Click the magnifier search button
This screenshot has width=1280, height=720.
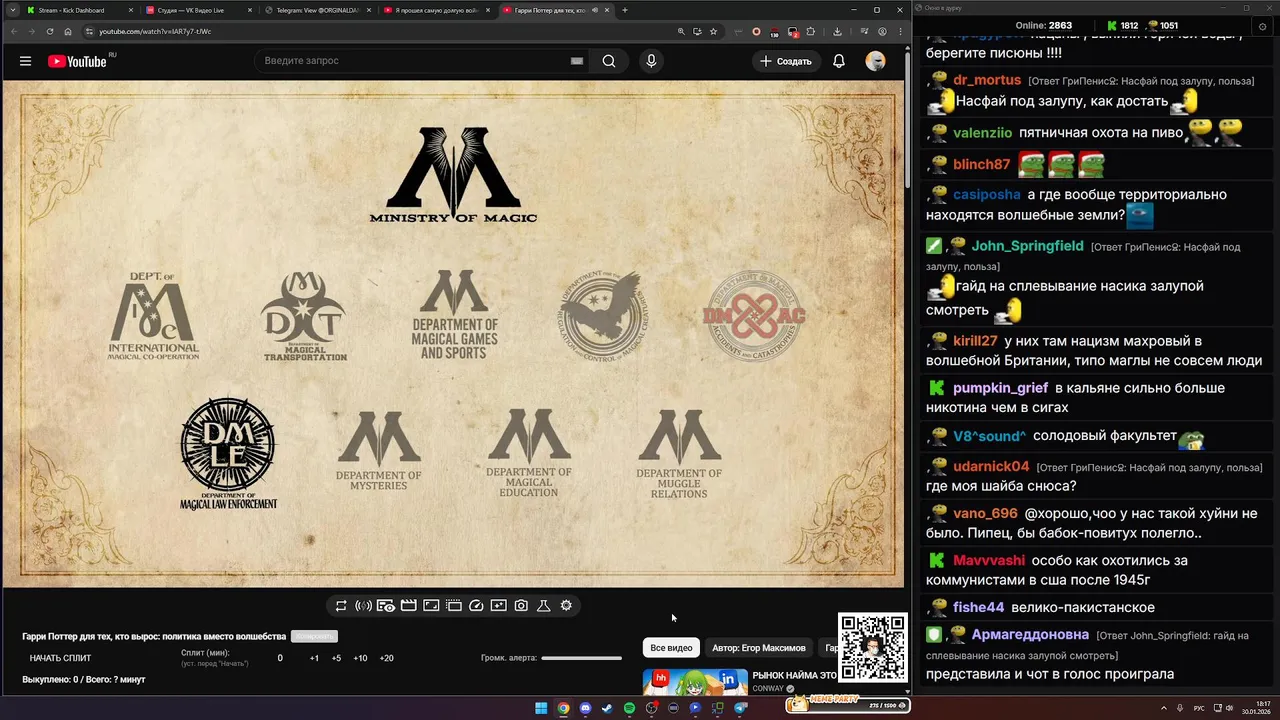(609, 61)
